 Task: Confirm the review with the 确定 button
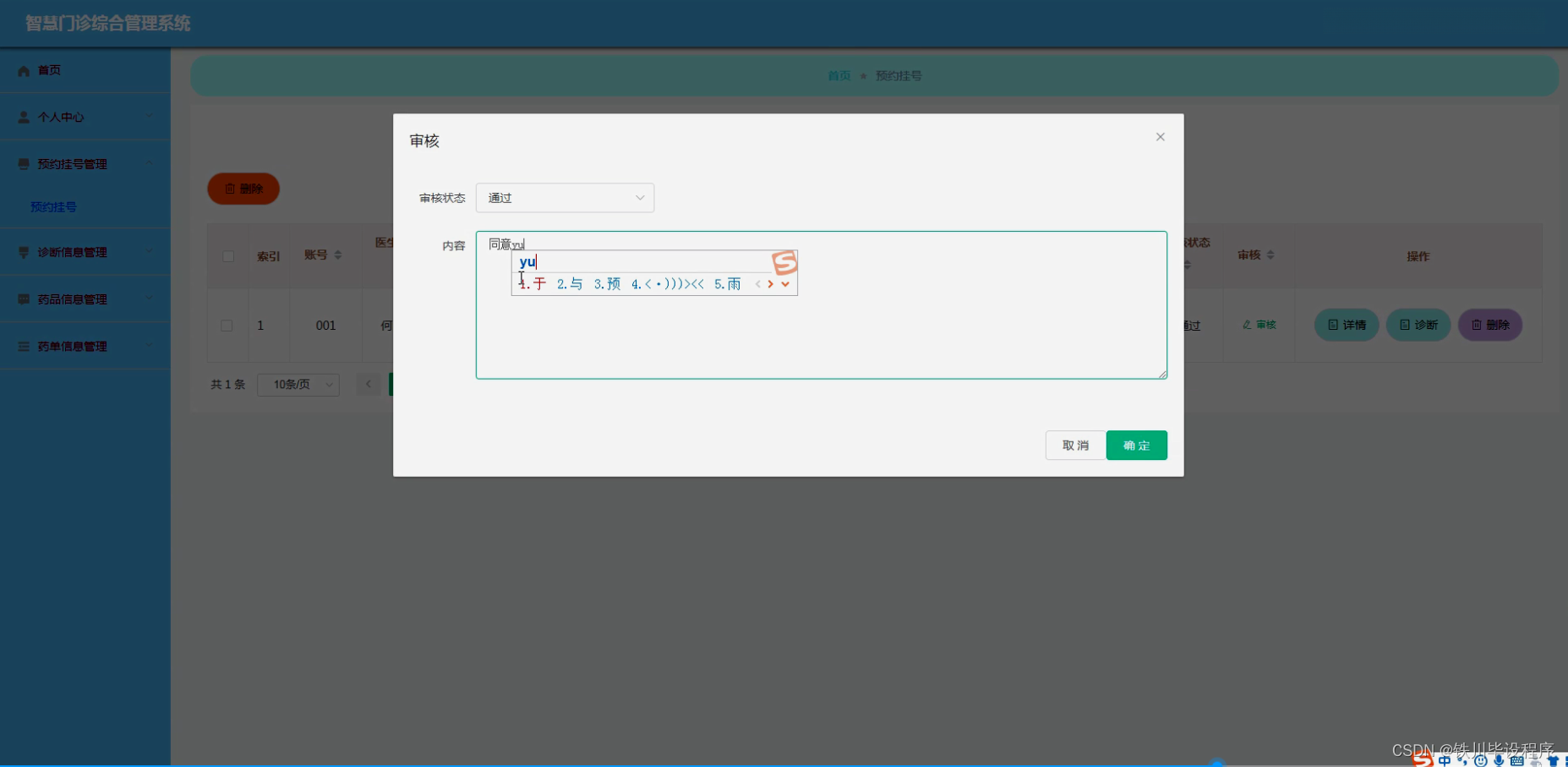pyautogui.click(x=1136, y=446)
